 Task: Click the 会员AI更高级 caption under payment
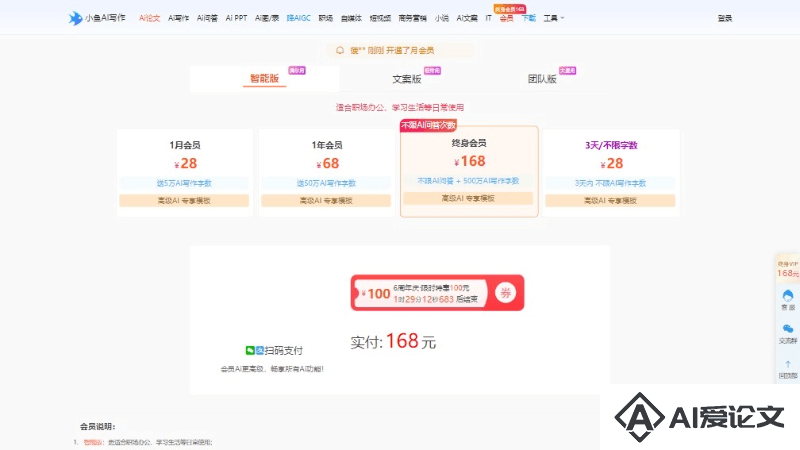point(272,368)
